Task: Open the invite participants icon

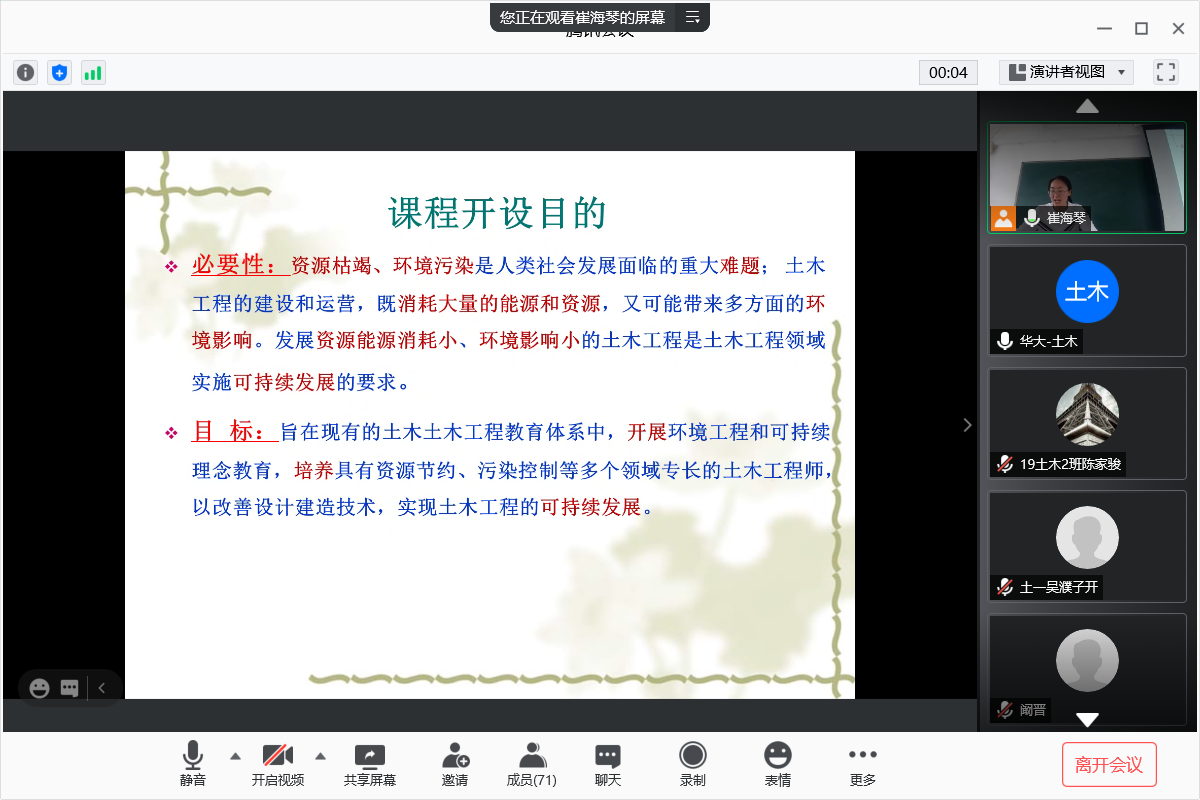Action: click(x=455, y=764)
